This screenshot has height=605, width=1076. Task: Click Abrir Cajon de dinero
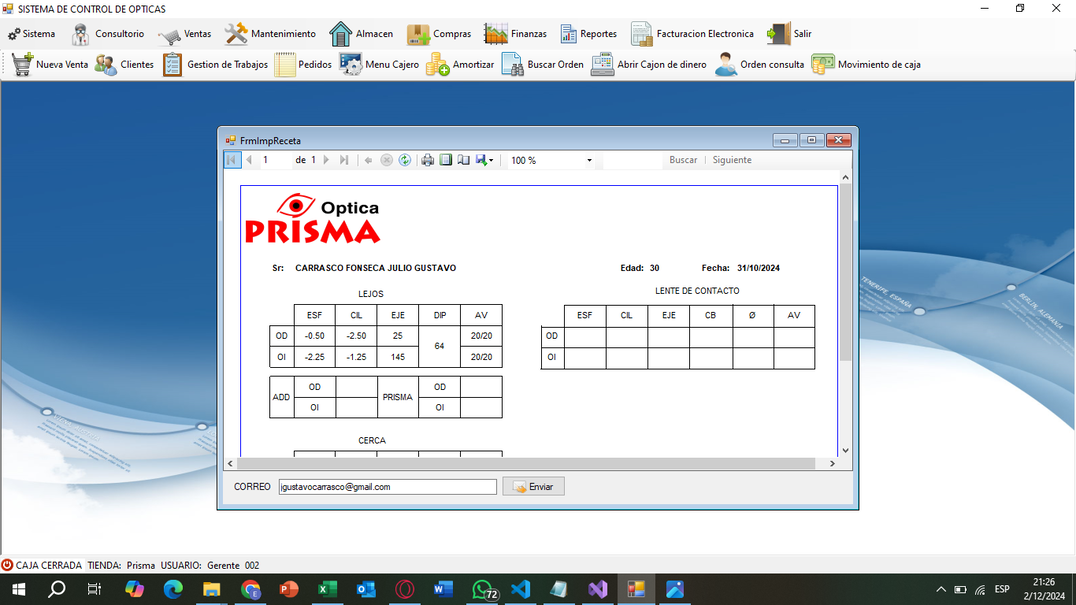(x=648, y=64)
